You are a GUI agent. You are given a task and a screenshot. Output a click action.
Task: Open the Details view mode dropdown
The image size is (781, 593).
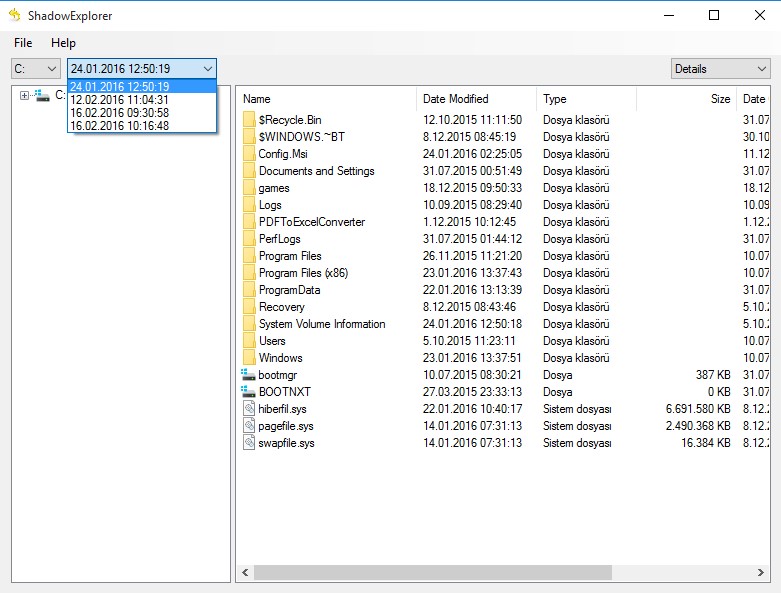[x=720, y=69]
